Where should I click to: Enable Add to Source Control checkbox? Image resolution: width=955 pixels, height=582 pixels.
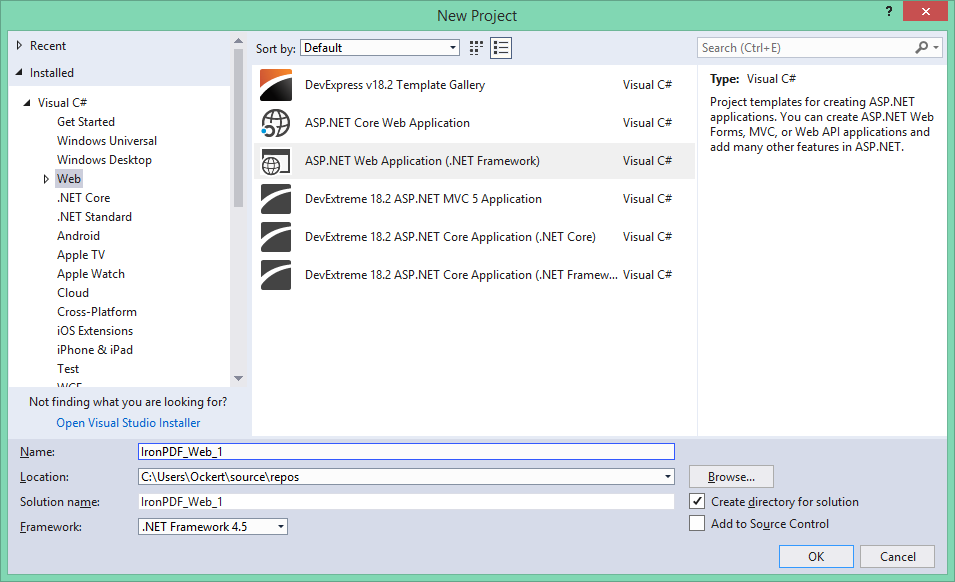(697, 524)
